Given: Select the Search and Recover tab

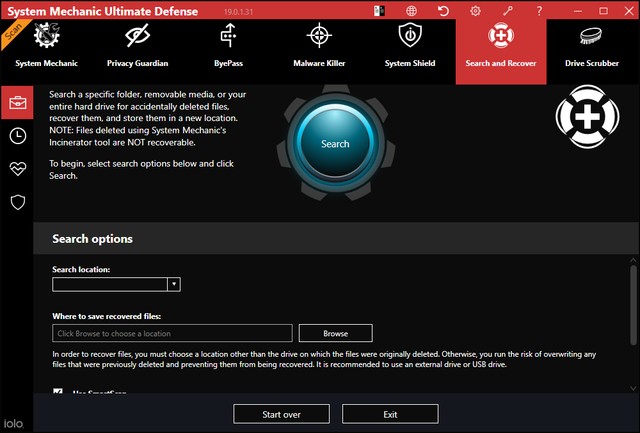Looking at the screenshot, I should [501, 51].
